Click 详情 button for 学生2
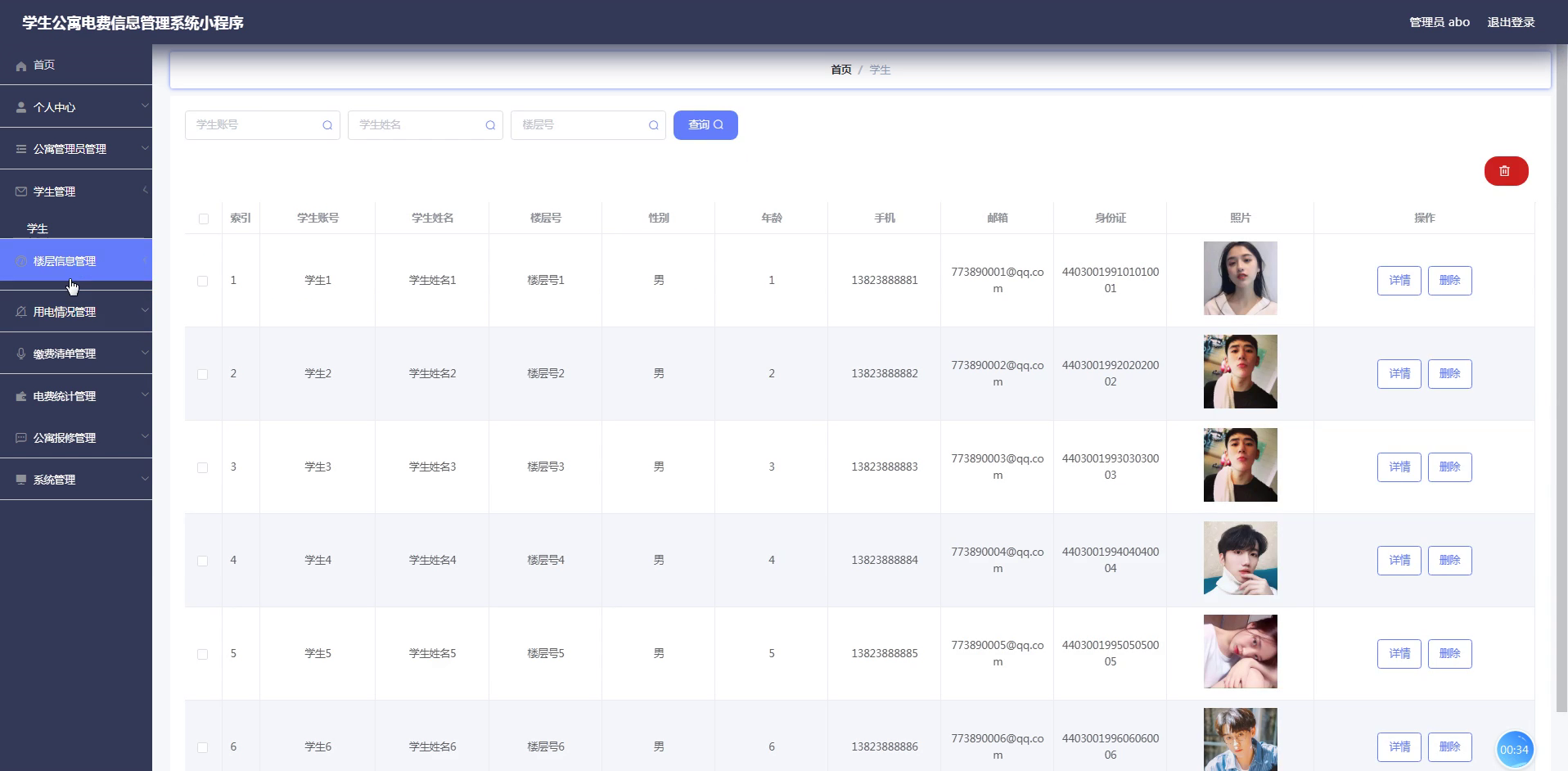 tap(1399, 374)
